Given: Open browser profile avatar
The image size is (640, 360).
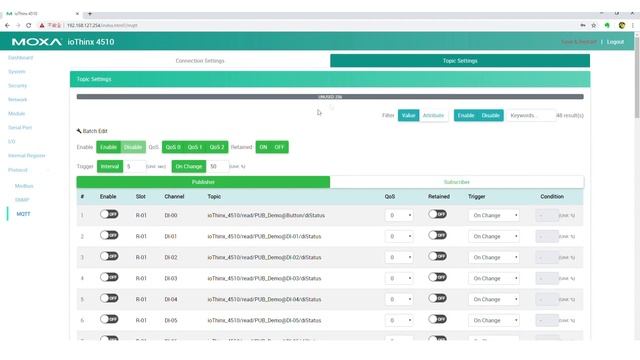Looking at the screenshot, I should (622, 25).
